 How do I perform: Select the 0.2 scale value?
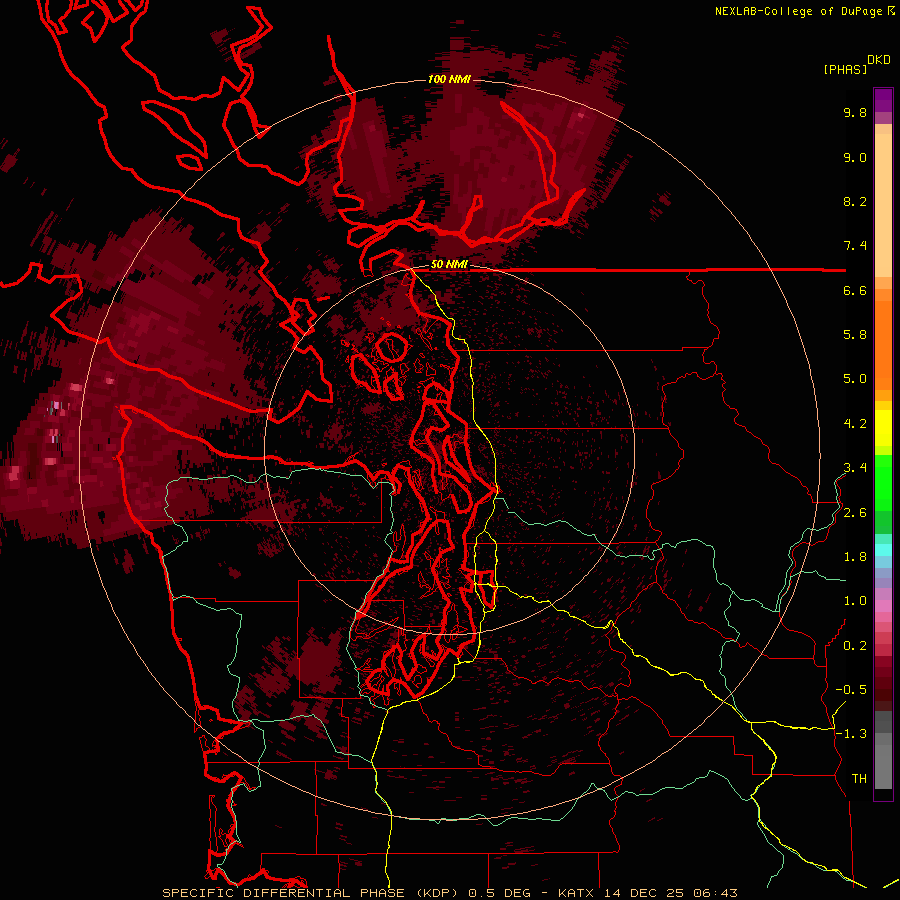click(x=855, y=646)
